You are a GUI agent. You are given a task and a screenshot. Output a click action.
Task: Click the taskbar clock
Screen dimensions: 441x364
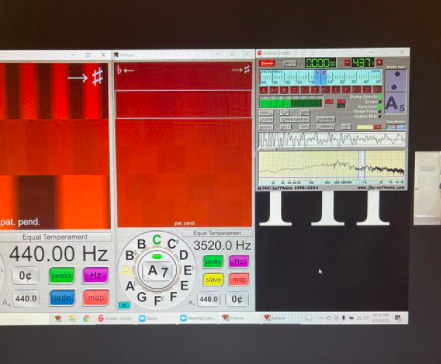[x=380, y=317]
